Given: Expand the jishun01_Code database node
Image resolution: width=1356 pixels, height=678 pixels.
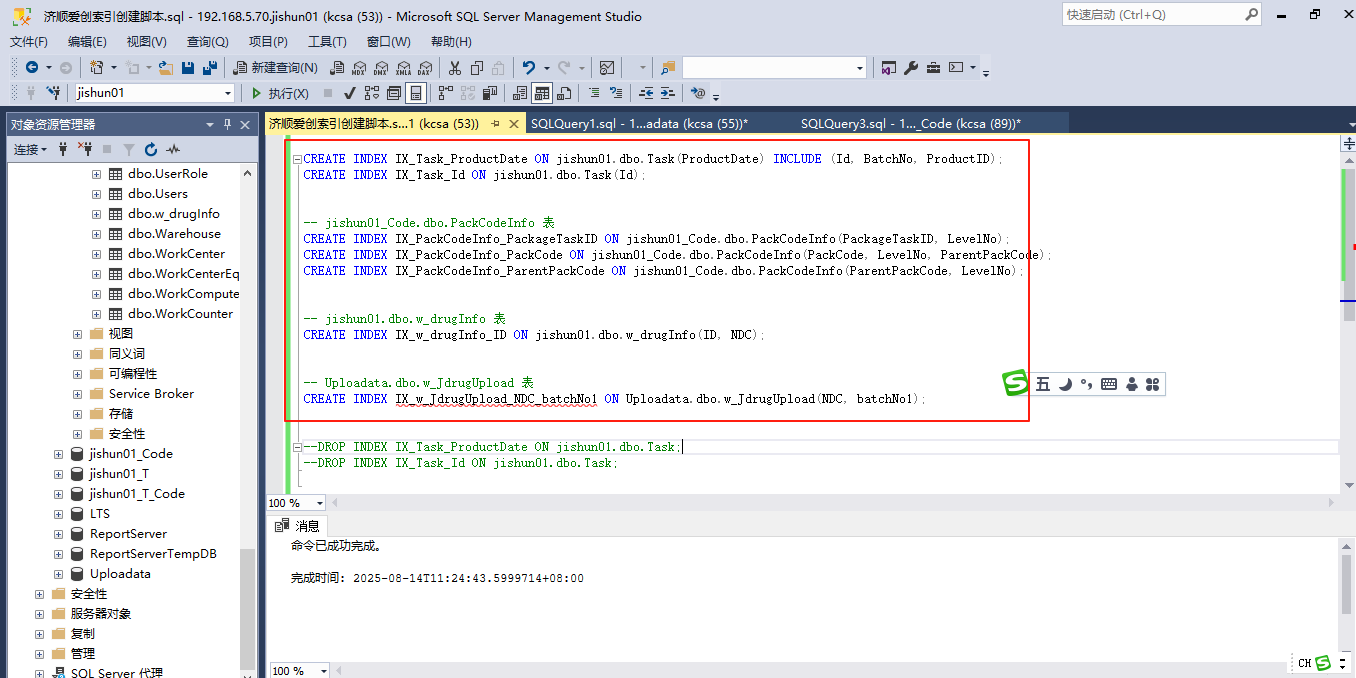Looking at the screenshot, I should (x=59, y=453).
